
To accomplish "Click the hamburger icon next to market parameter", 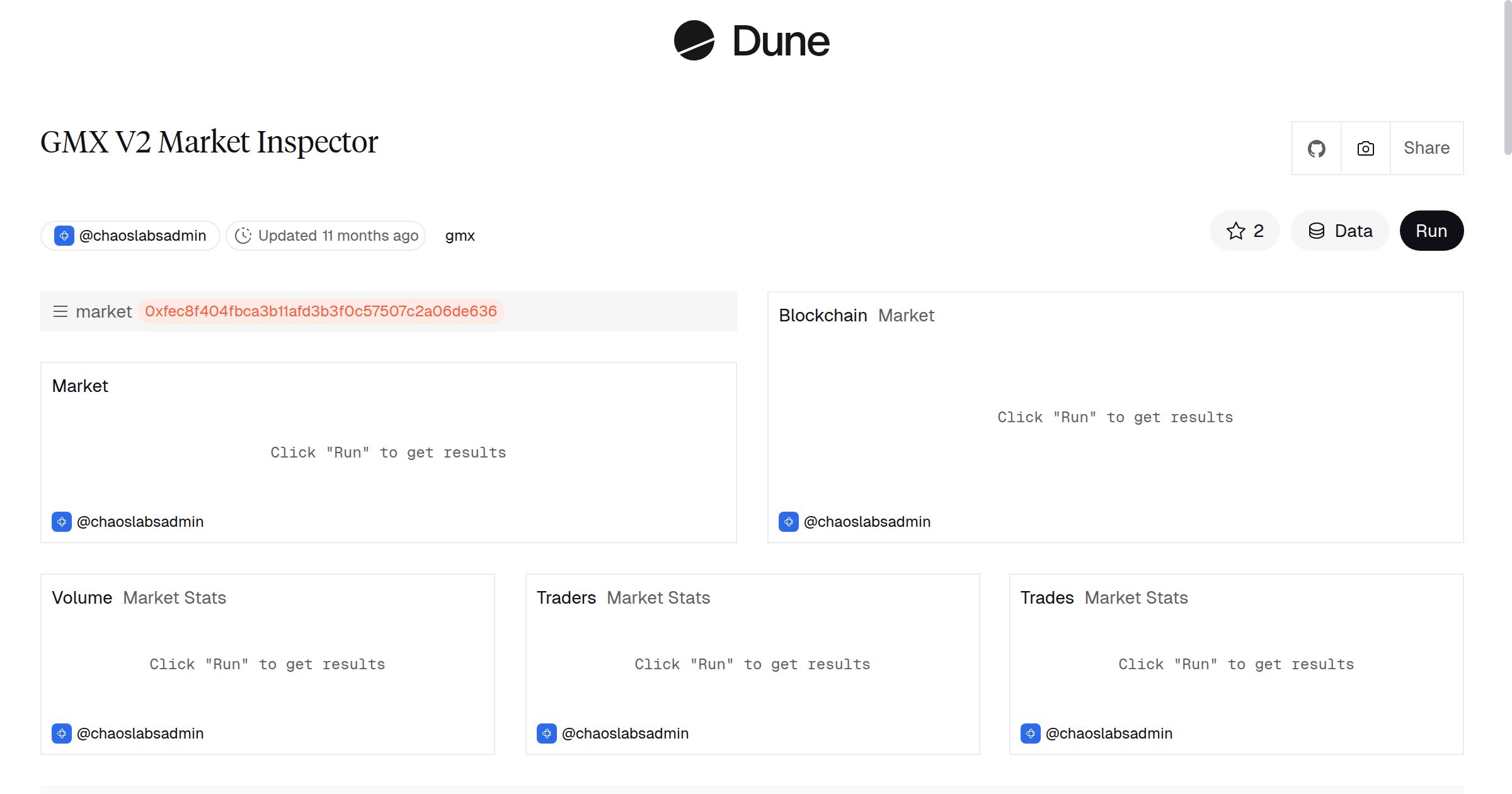I will pyautogui.click(x=60, y=311).
